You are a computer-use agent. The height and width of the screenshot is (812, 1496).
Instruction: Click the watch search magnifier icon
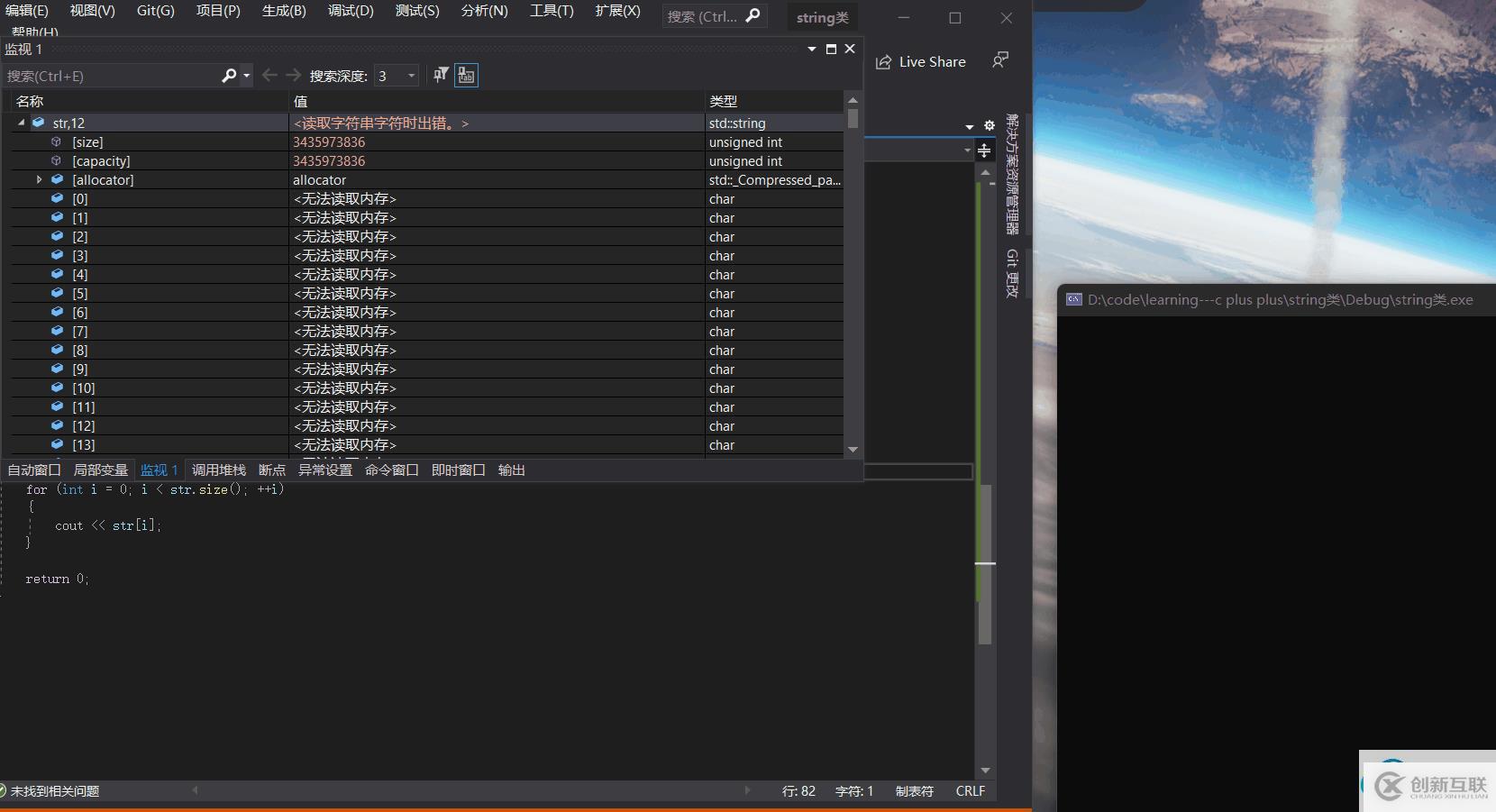tap(229, 76)
